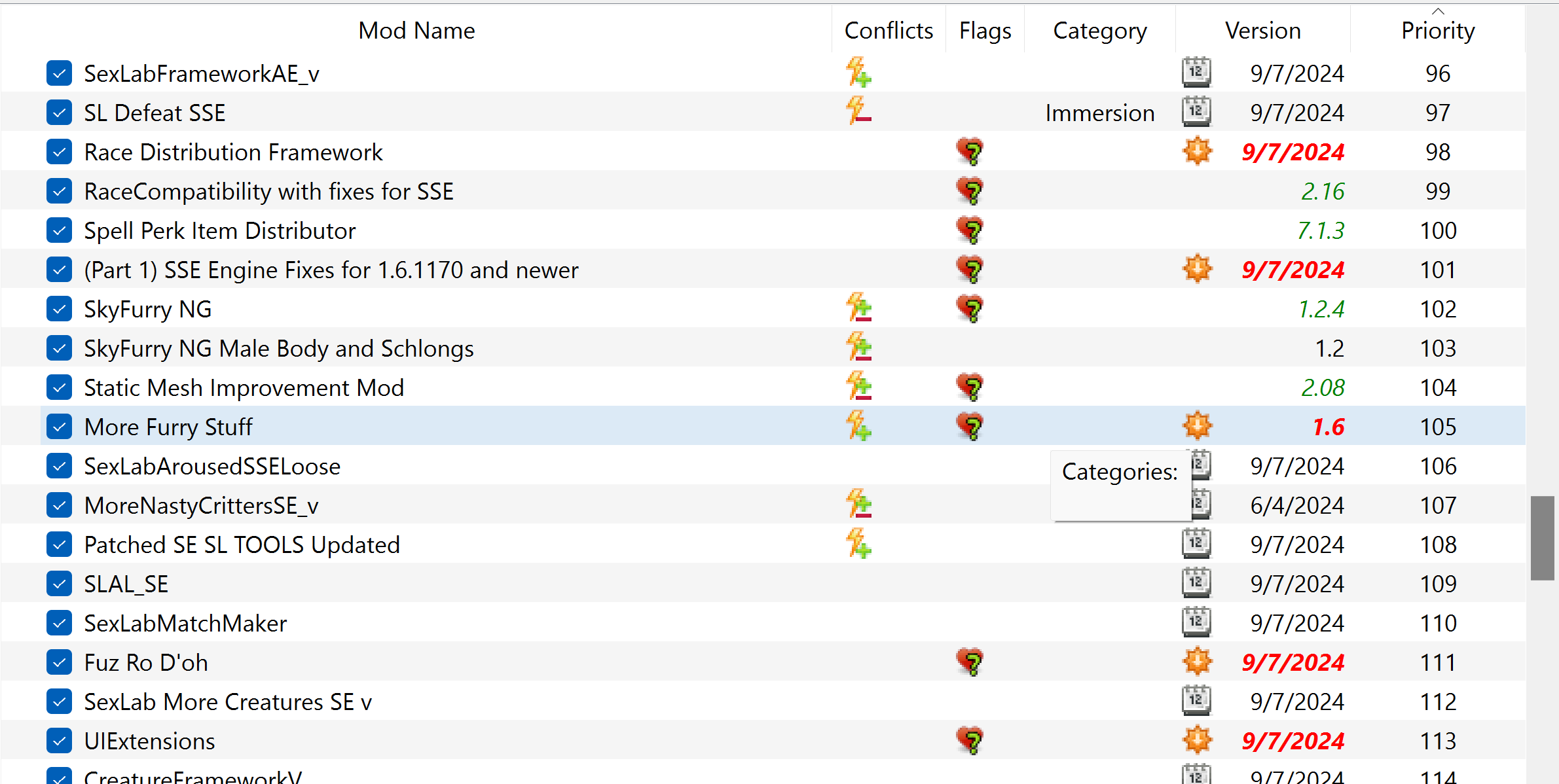The height and width of the screenshot is (784, 1559).
Task: Click the conflict lightning icon for MoreNastyCrittersSE_v
Action: tap(859, 505)
